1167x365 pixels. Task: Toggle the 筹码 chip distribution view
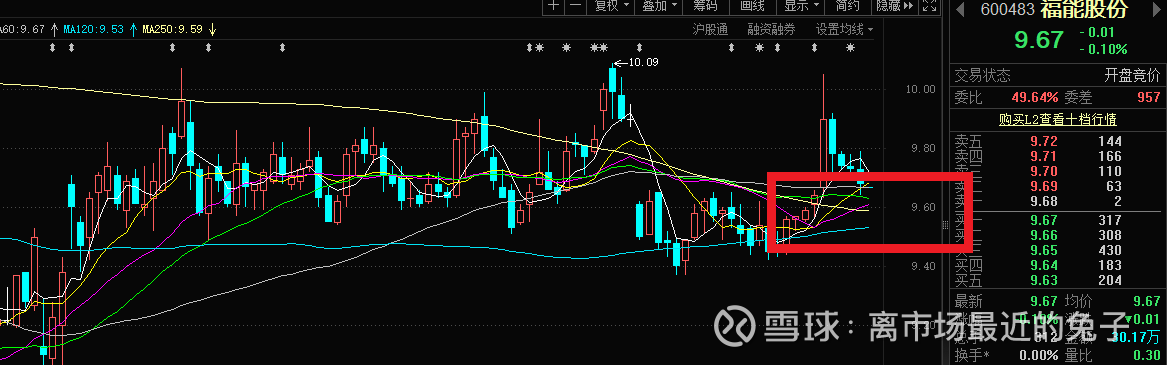click(706, 6)
